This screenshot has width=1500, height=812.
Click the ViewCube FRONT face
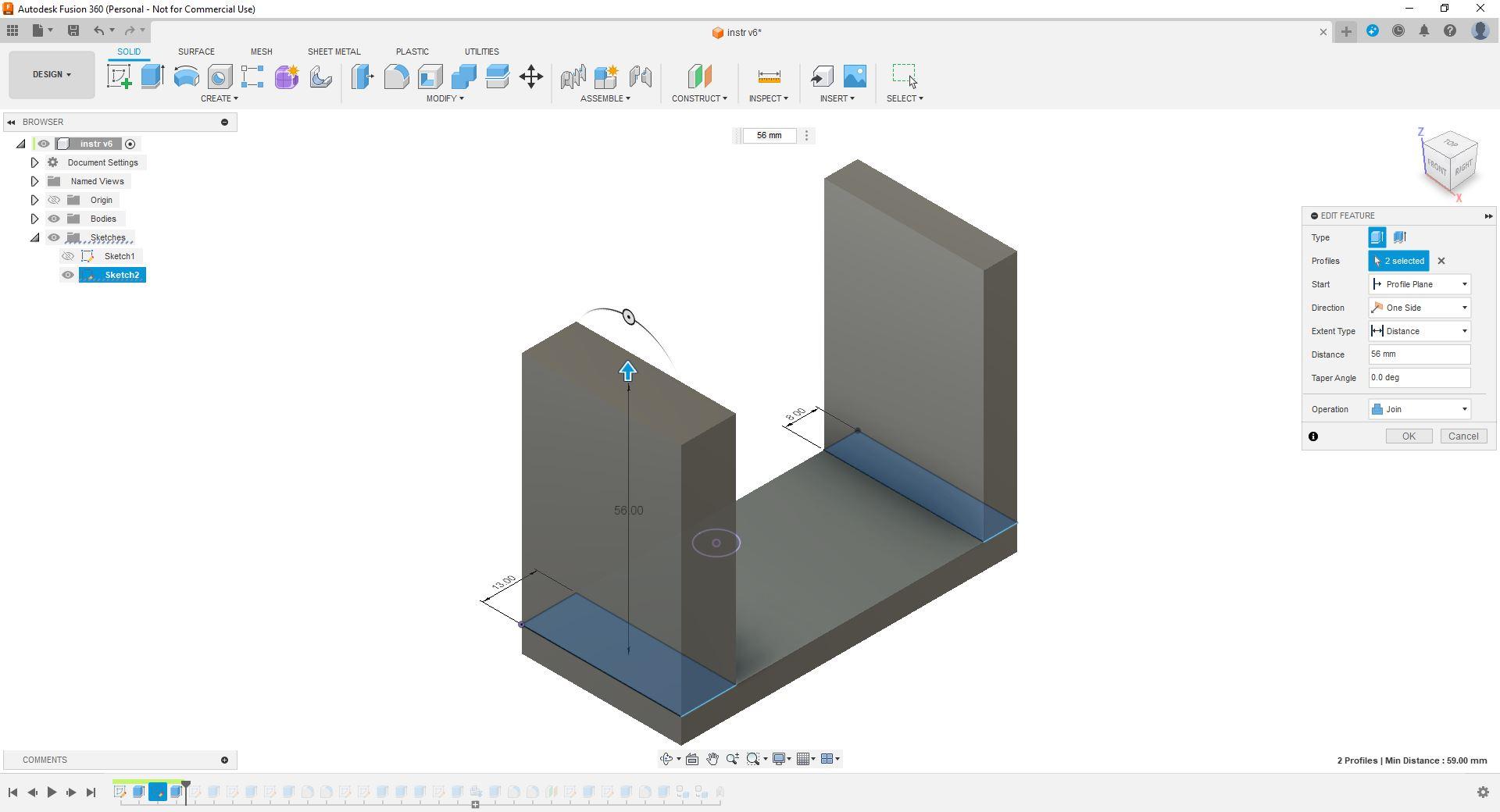click(x=1436, y=167)
